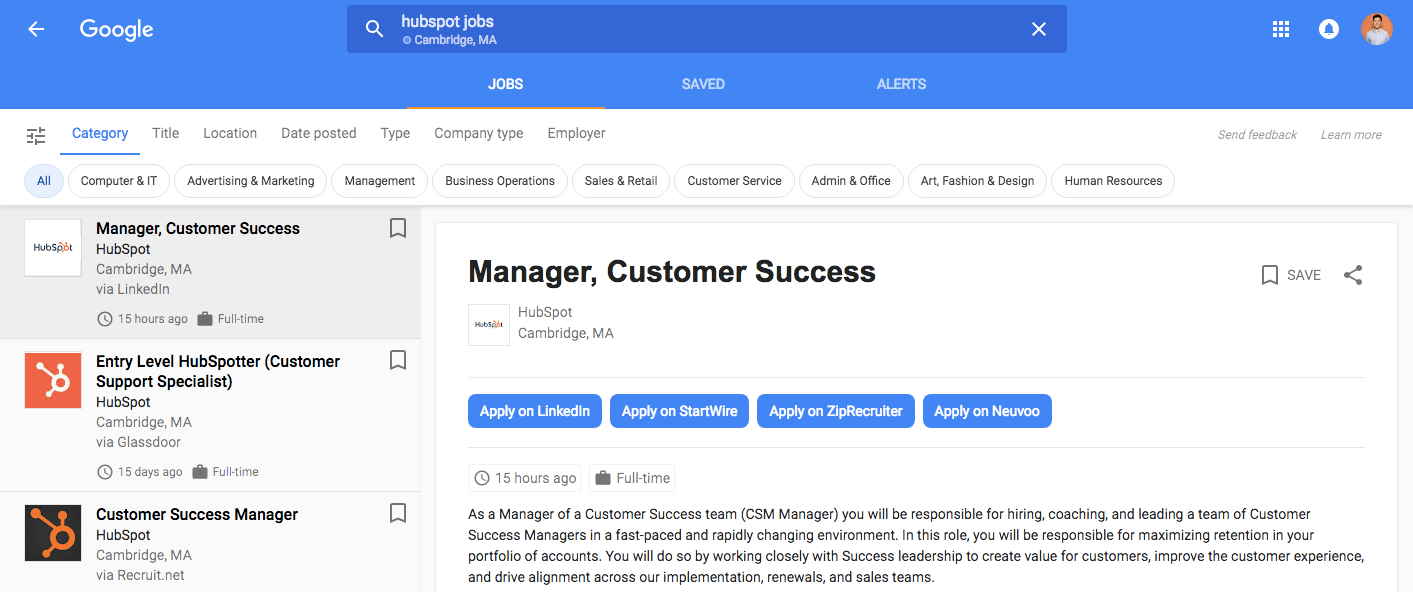
Task: Clear the search with X icon
Action: tap(1039, 29)
